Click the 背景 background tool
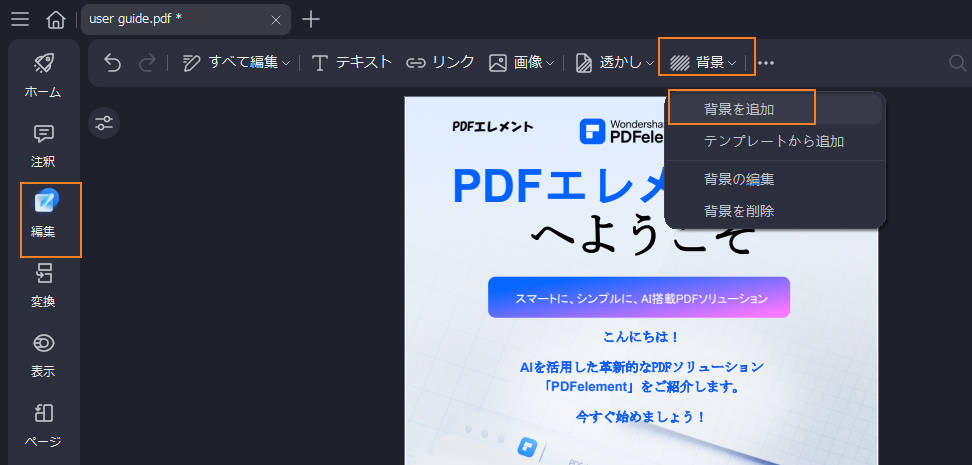The height and width of the screenshot is (465, 972). [697, 63]
